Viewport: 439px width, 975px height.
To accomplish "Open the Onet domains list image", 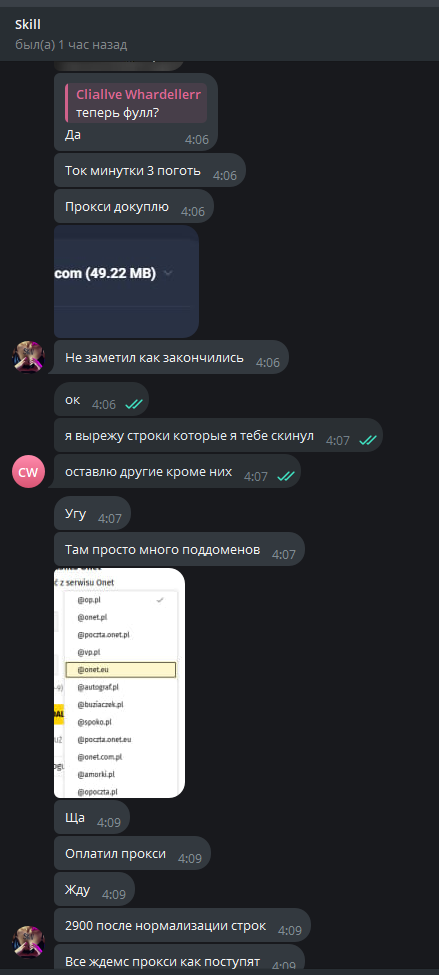I will tap(119, 683).
